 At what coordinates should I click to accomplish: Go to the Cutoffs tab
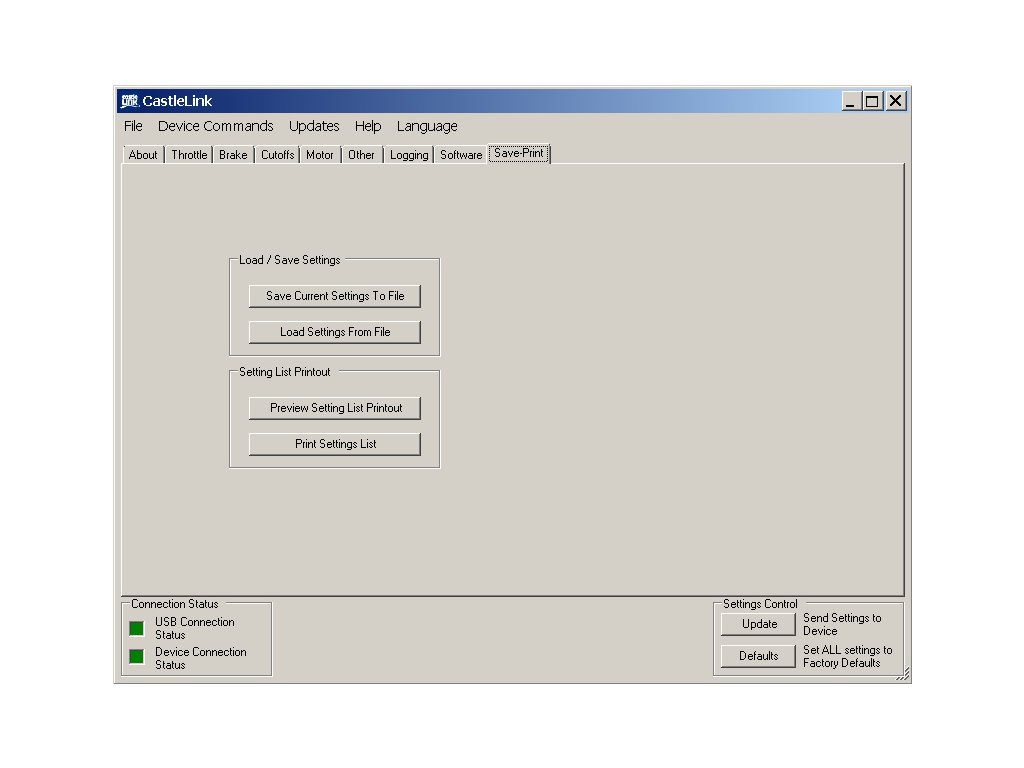[278, 155]
